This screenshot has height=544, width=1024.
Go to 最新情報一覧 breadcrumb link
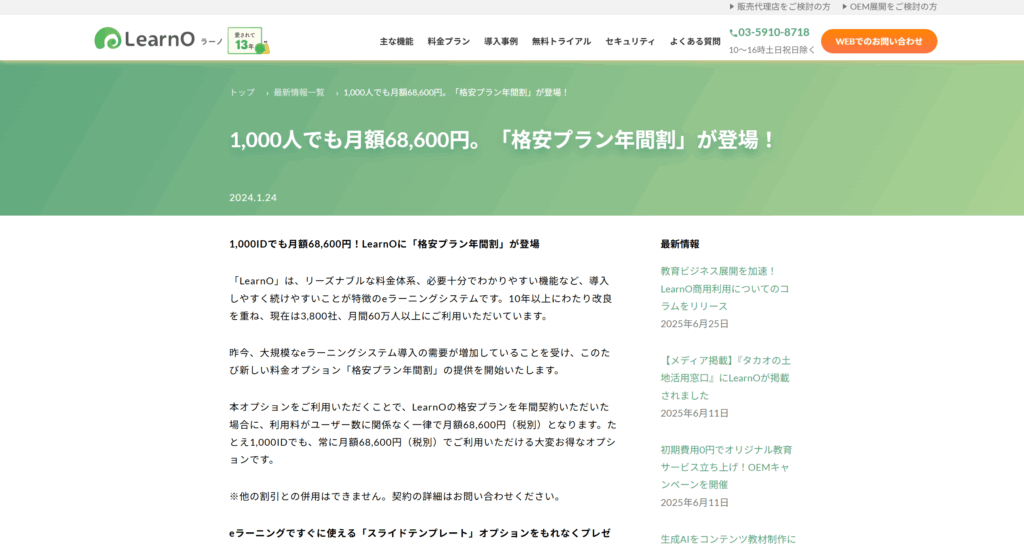pos(299,92)
